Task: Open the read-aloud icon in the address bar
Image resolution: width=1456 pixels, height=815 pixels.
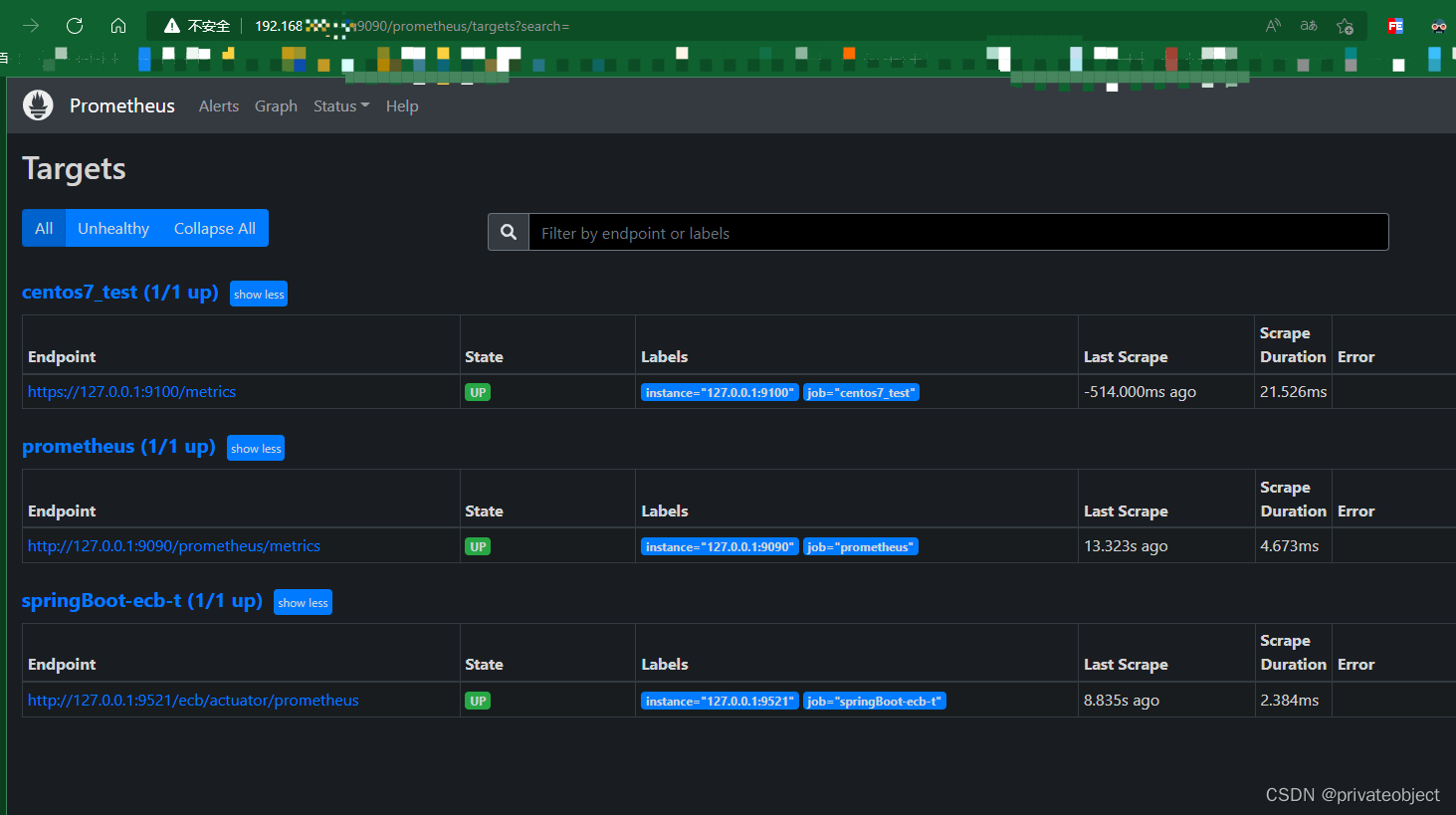Action: [x=1273, y=26]
